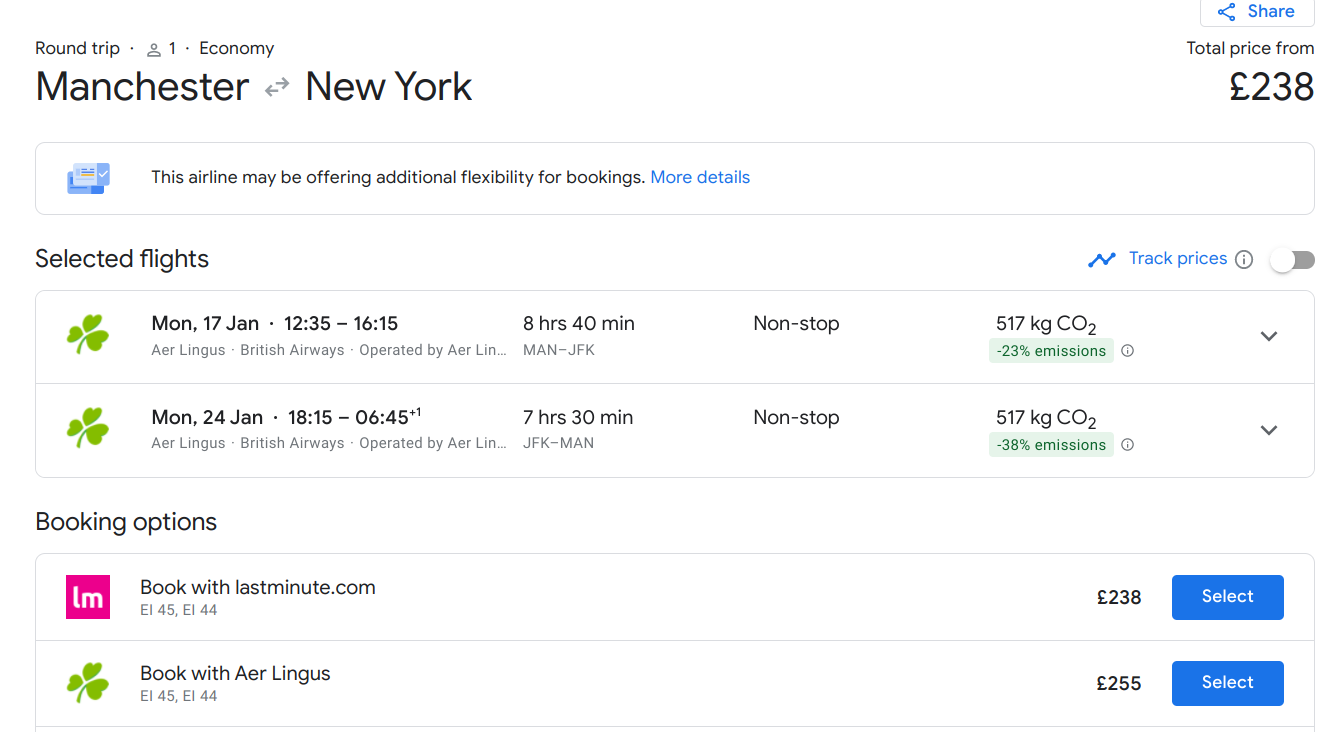Viewport: 1333px width, 732px height.
Task: Click the Track prices info icon
Action: [x=1244, y=260]
